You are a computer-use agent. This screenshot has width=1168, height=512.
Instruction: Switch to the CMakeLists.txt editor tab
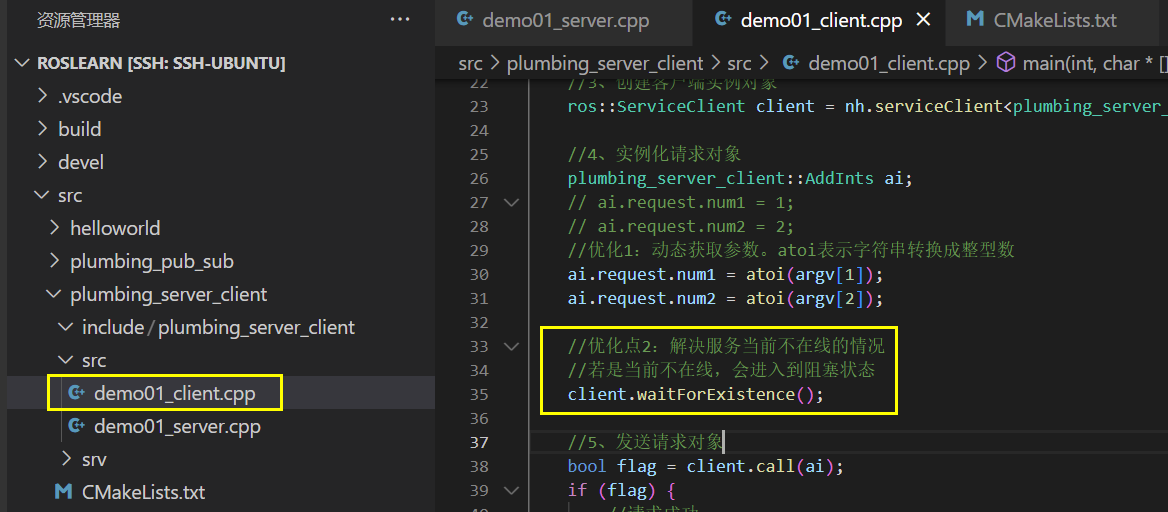pyautogui.click(x=1055, y=20)
